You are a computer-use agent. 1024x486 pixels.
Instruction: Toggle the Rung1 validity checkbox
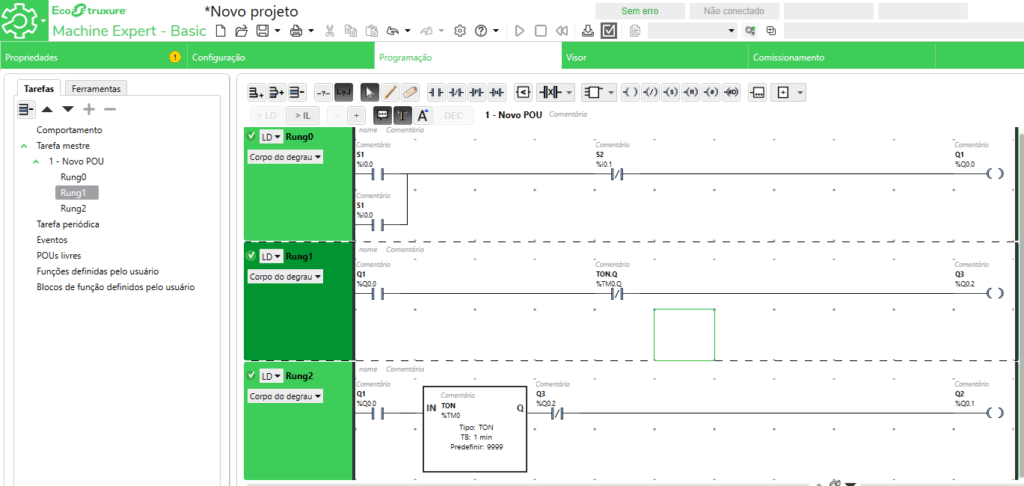pyautogui.click(x=251, y=255)
